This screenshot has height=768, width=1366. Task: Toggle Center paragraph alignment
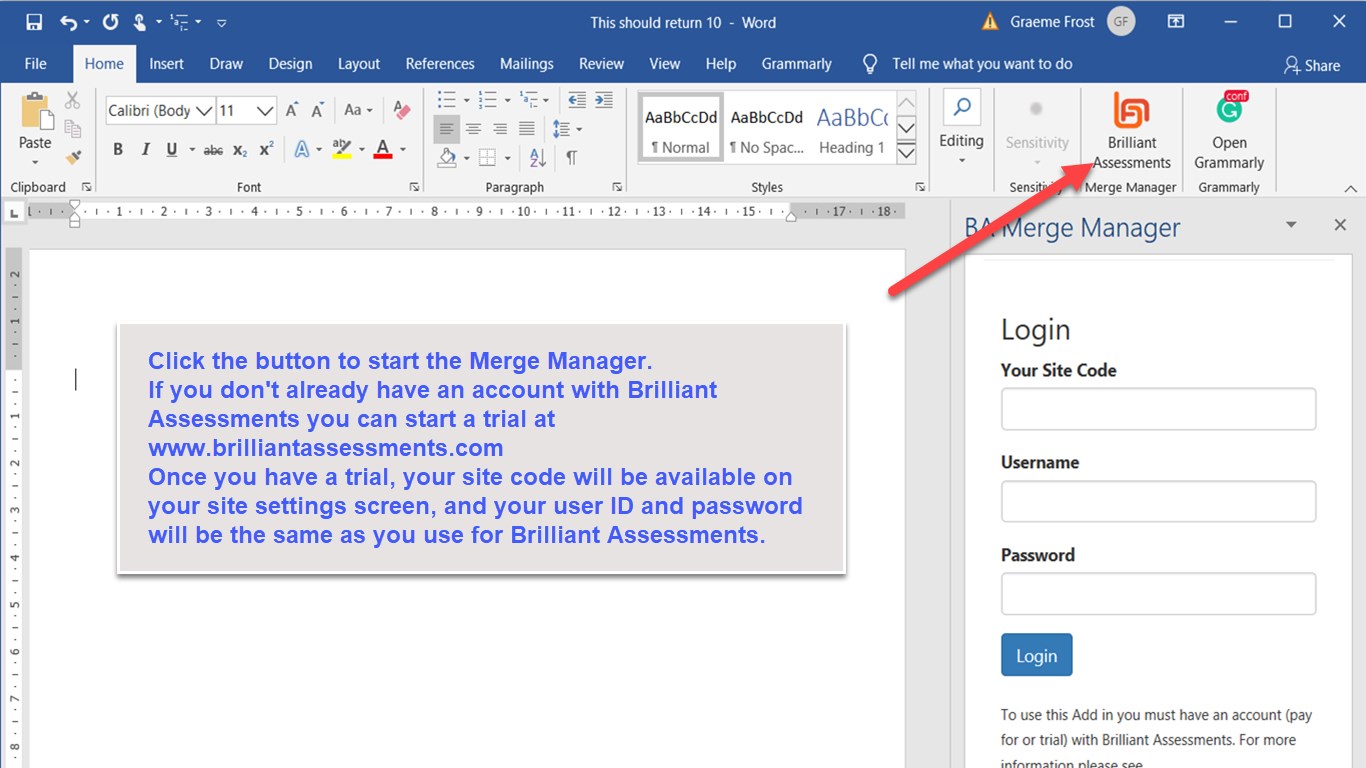coord(473,129)
